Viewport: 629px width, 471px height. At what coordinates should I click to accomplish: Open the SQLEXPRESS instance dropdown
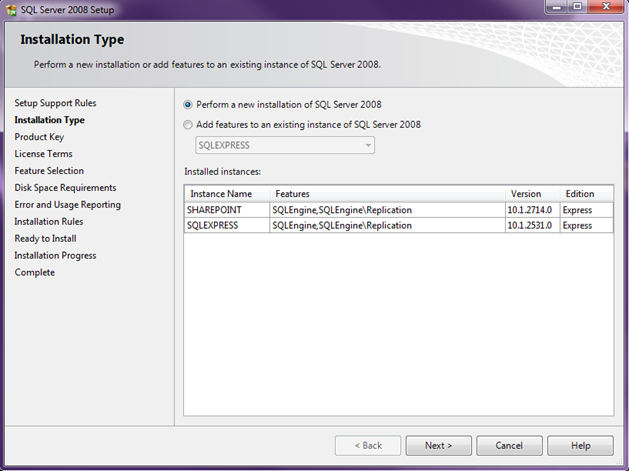(x=285, y=145)
